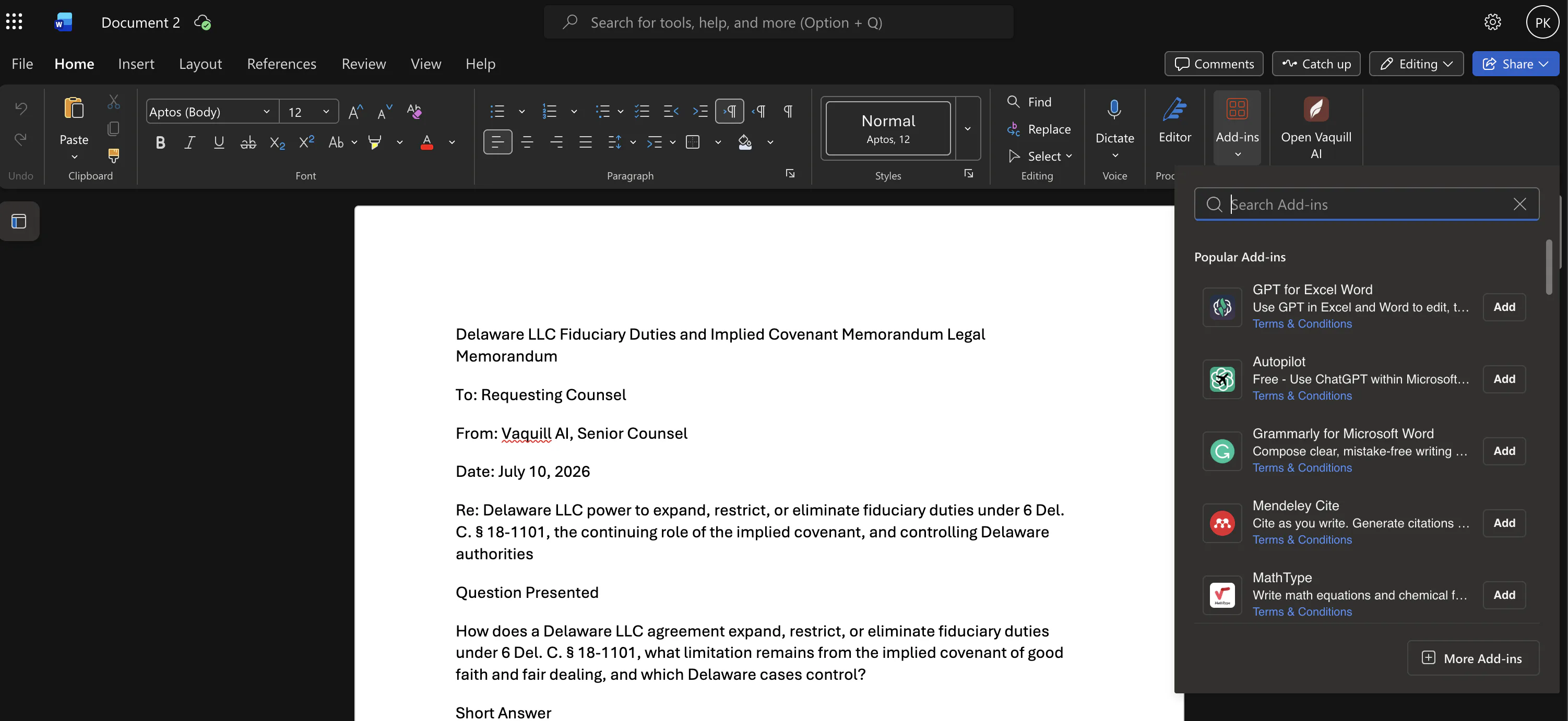Click the cloud saved status icon
1568x721 pixels.
pos(203,22)
